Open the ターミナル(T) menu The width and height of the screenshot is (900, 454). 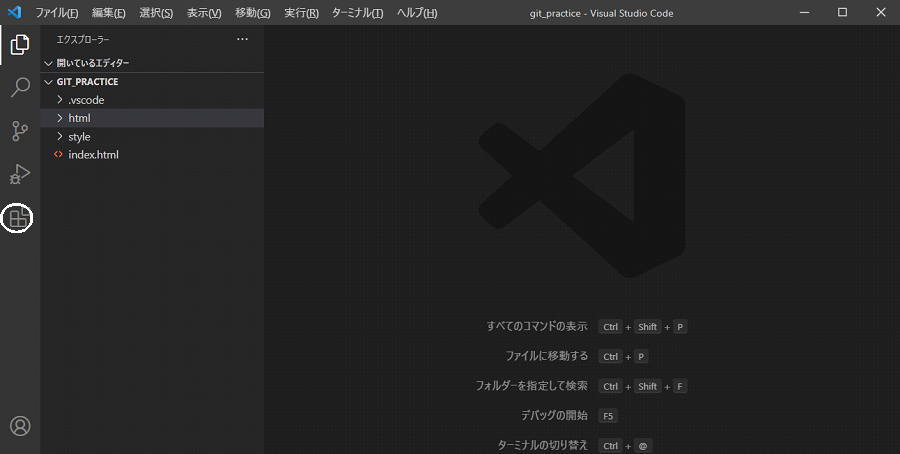[x=357, y=13]
